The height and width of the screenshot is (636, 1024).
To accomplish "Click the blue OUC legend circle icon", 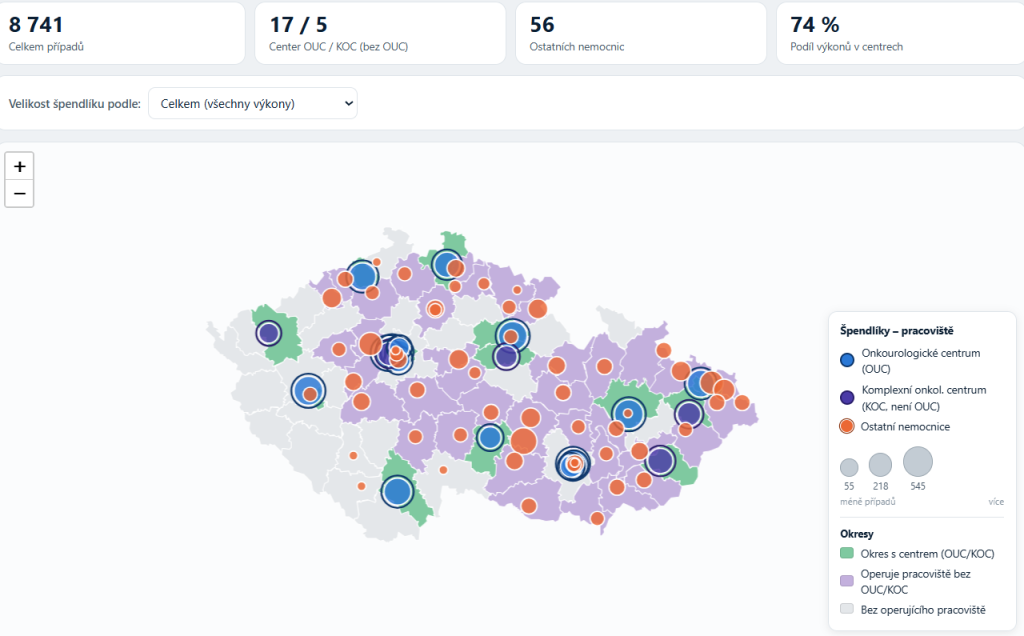I will [847, 360].
